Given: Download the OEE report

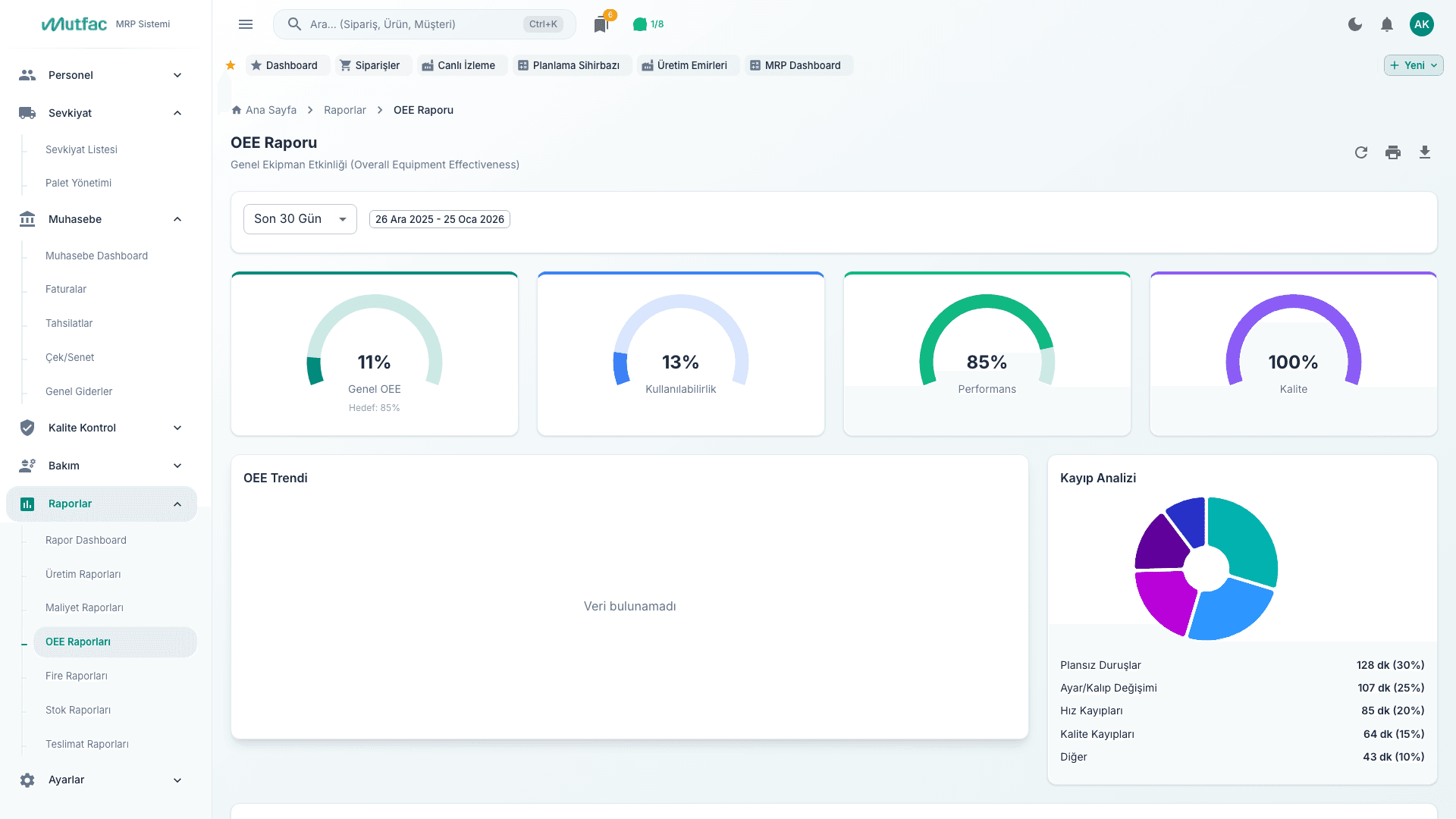Looking at the screenshot, I should 1425,152.
